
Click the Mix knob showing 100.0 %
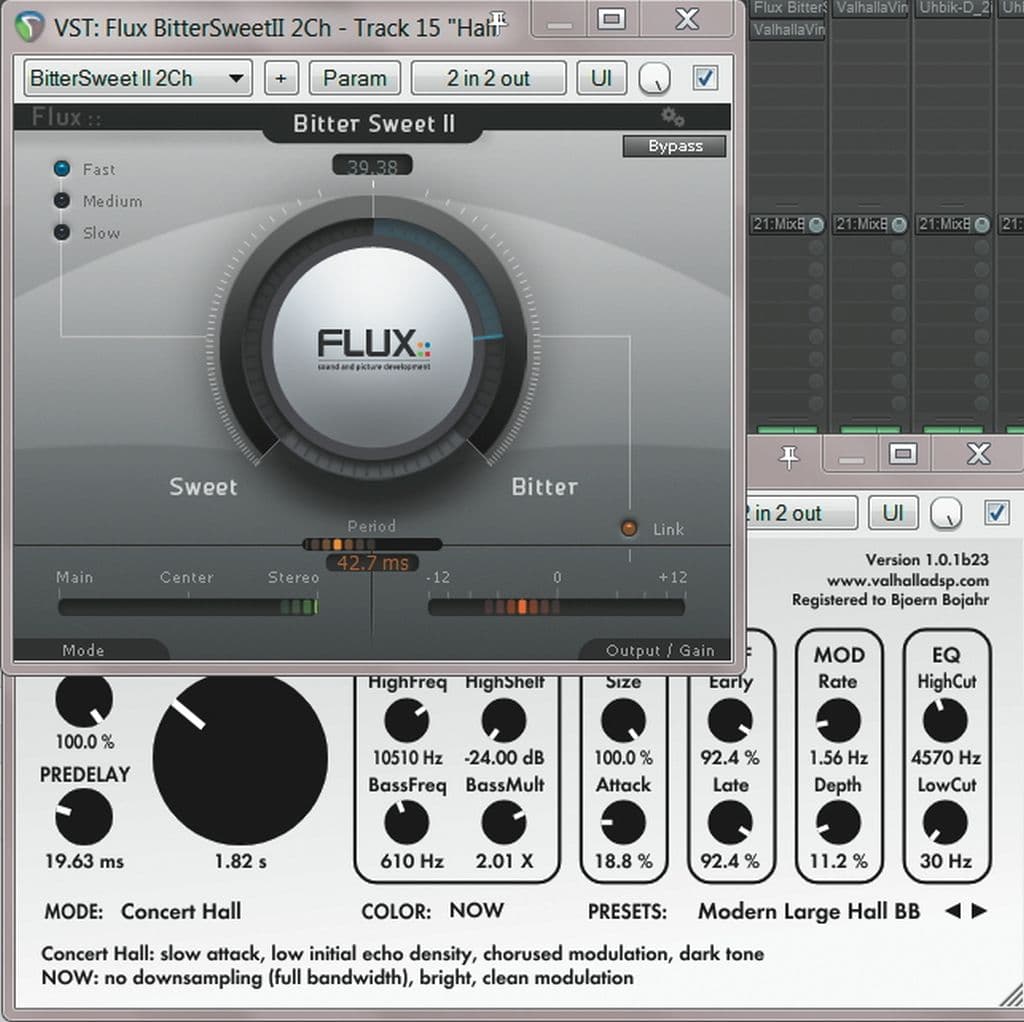pos(84,700)
